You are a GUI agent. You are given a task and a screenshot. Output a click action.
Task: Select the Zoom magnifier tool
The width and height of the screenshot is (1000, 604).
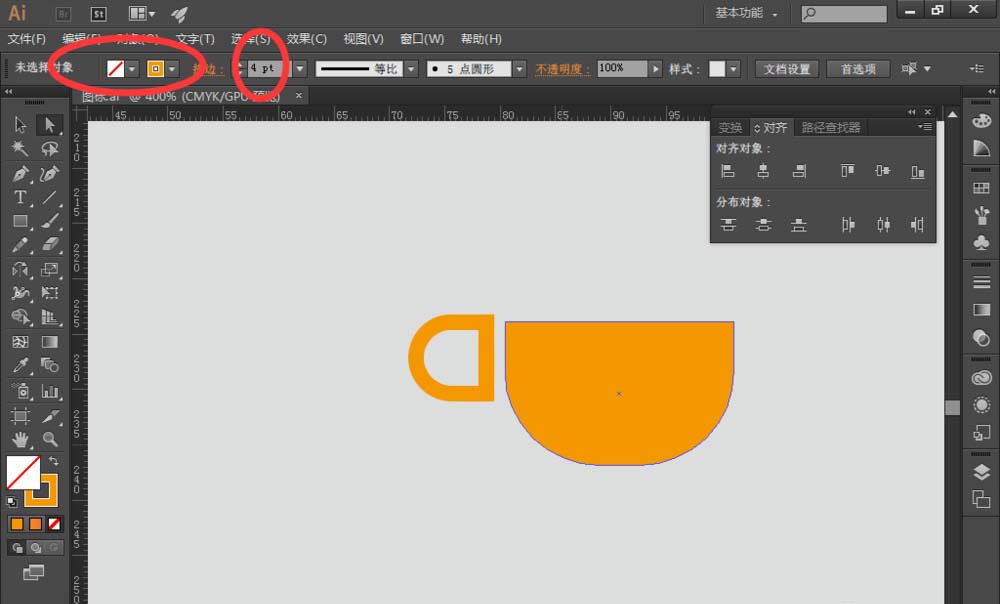(49, 439)
